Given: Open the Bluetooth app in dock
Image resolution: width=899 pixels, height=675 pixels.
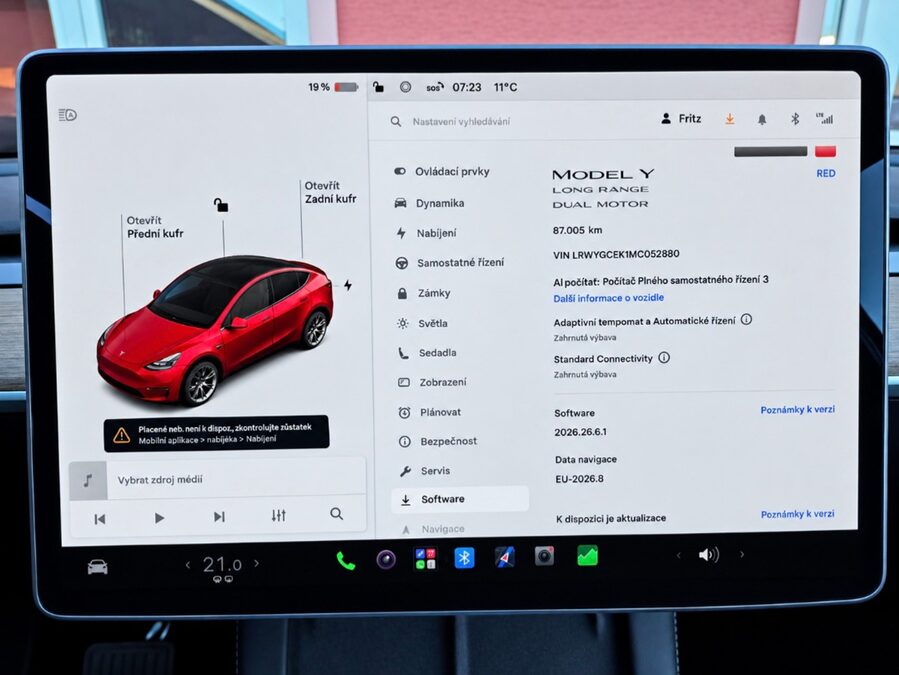Looking at the screenshot, I should coord(464,557).
